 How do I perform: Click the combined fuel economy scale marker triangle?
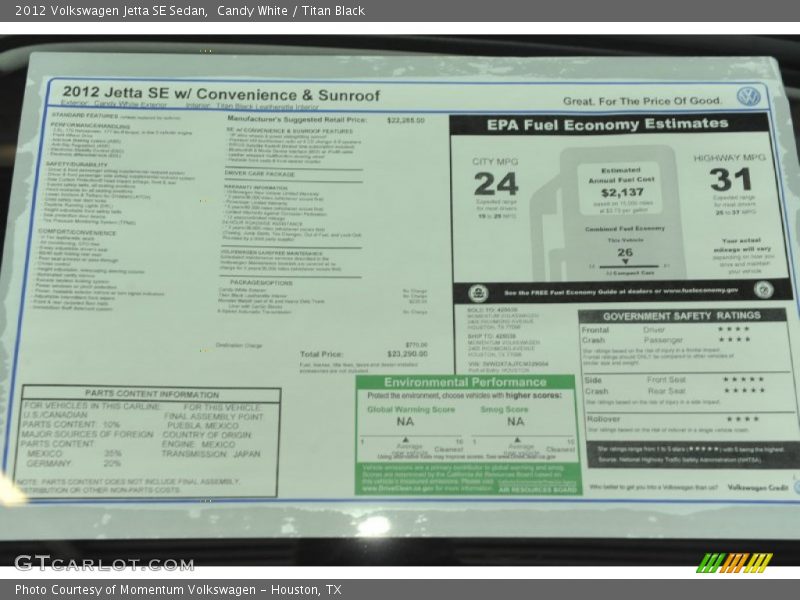625,262
